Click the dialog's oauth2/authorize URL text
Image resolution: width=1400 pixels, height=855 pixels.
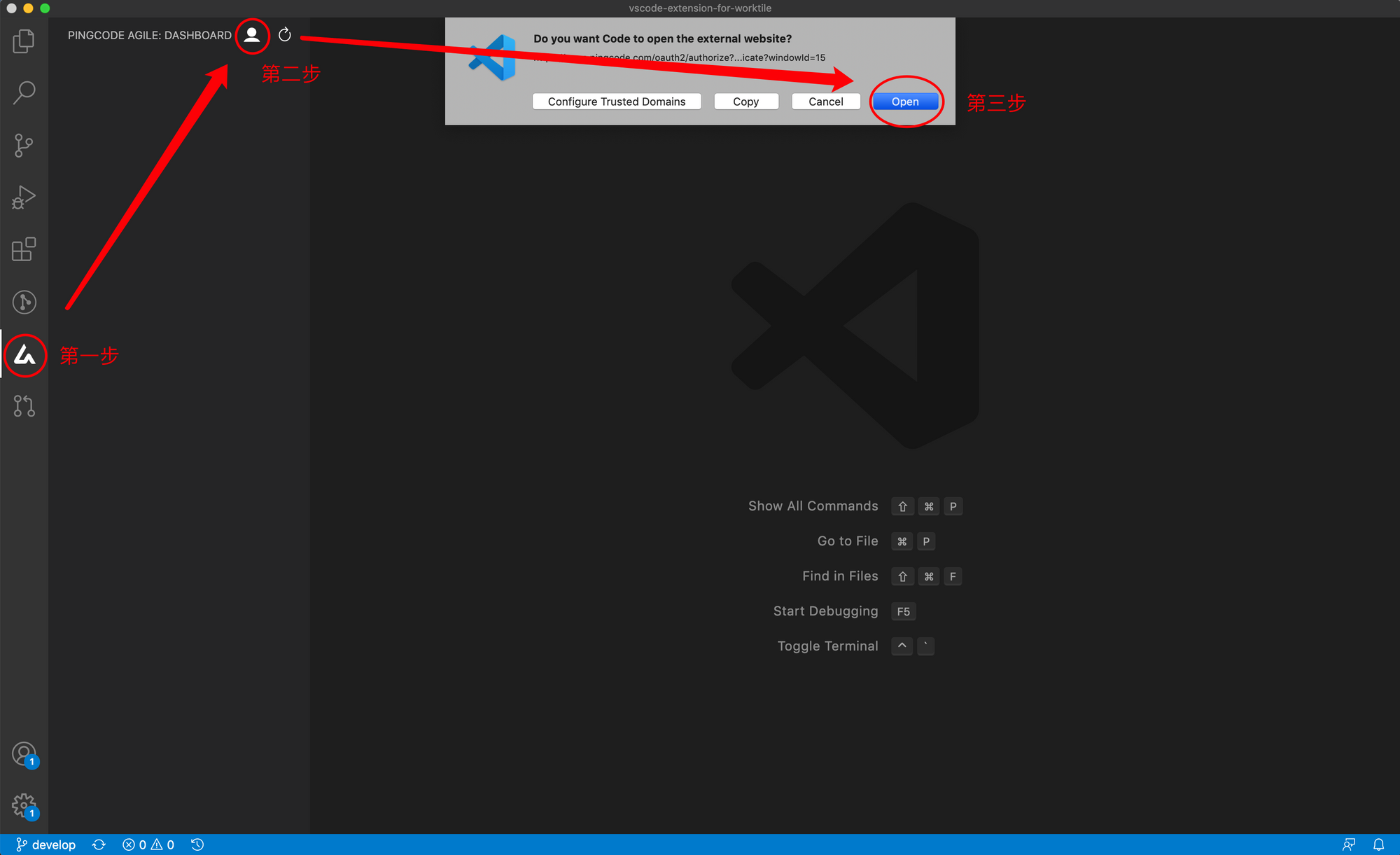pyautogui.click(x=679, y=57)
